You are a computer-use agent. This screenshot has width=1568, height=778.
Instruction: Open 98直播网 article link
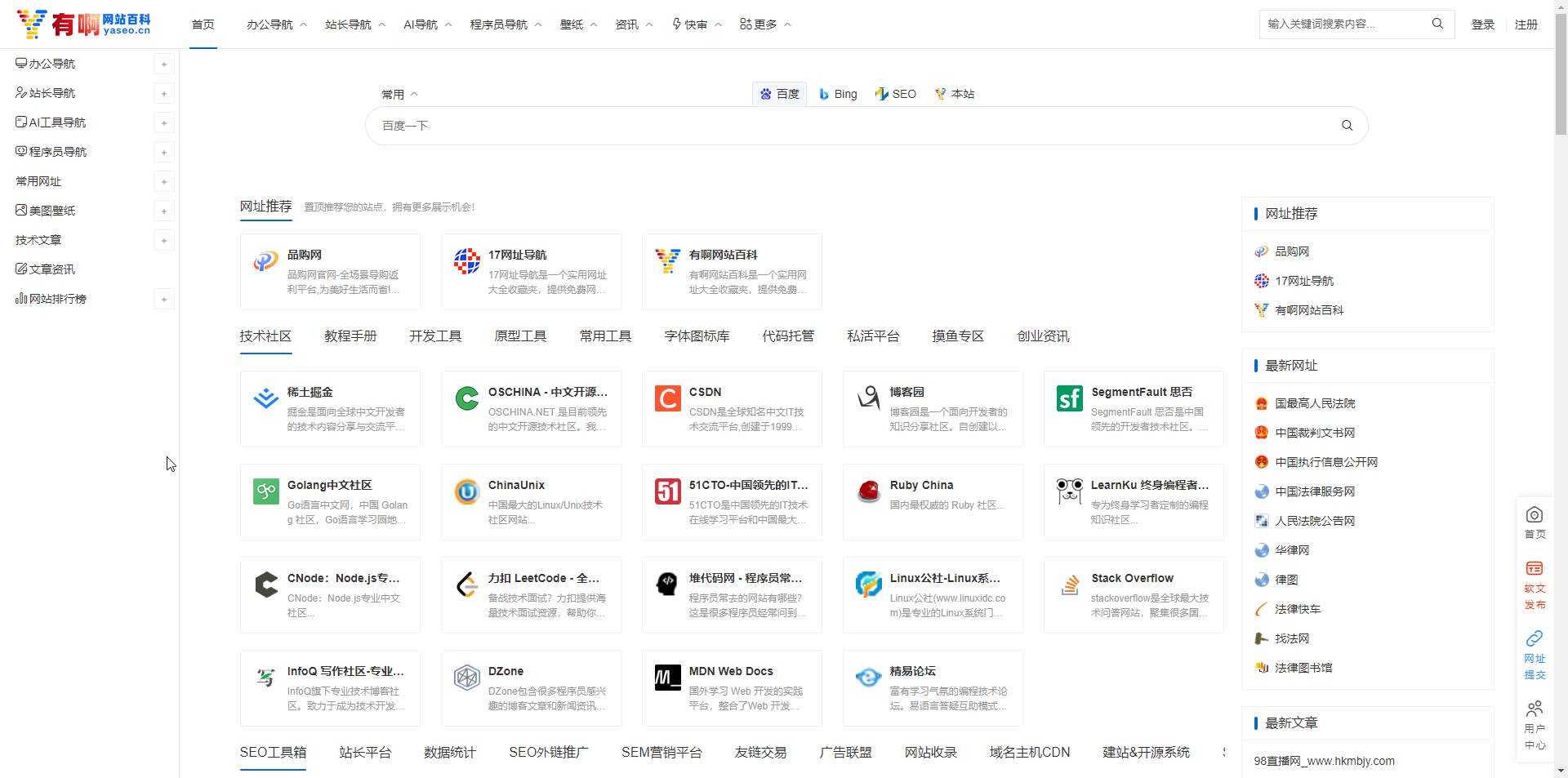[1324, 761]
